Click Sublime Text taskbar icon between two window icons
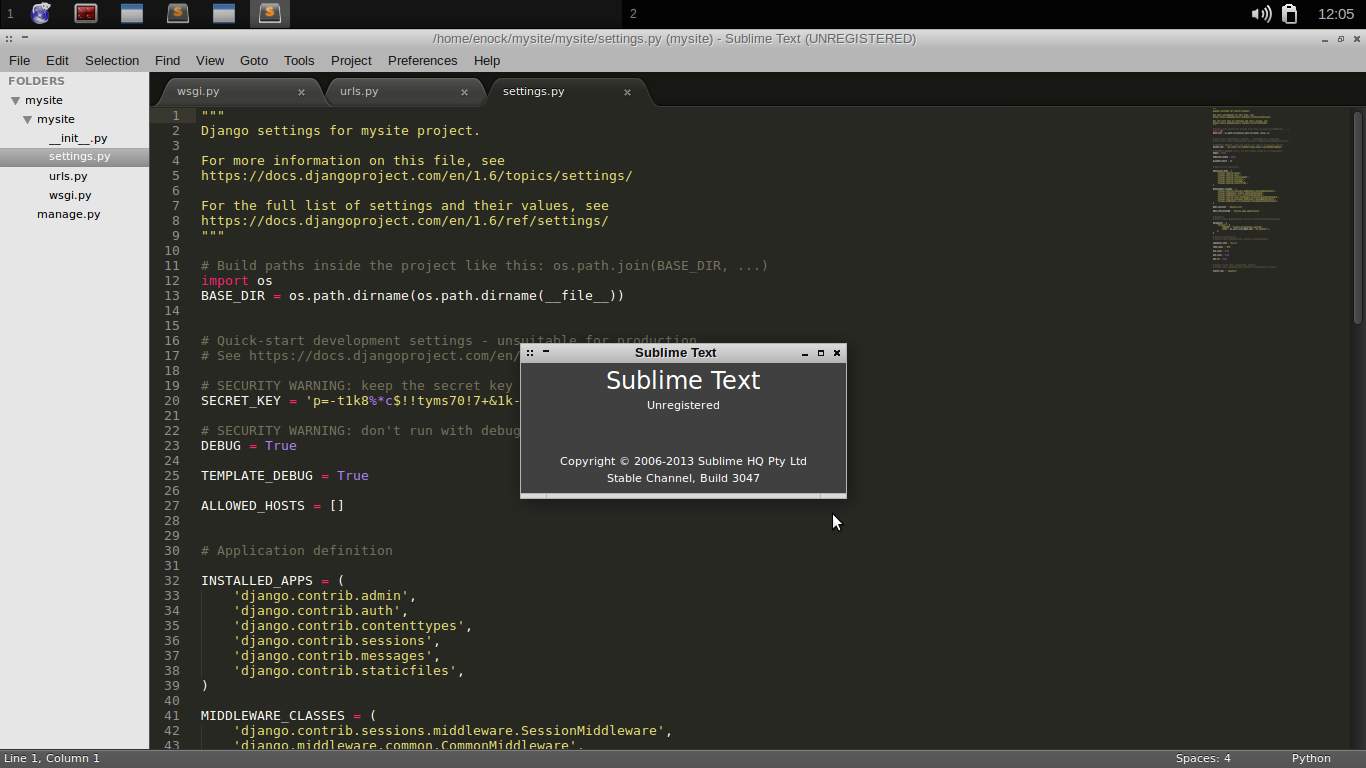The image size is (1366, 768). pyautogui.click(x=178, y=13)
